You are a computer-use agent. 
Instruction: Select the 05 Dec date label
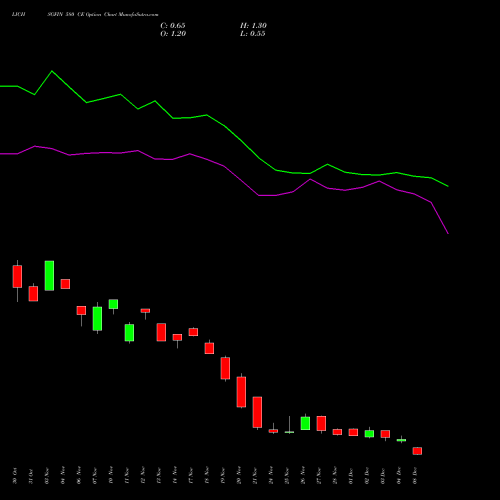click(415, 476)
